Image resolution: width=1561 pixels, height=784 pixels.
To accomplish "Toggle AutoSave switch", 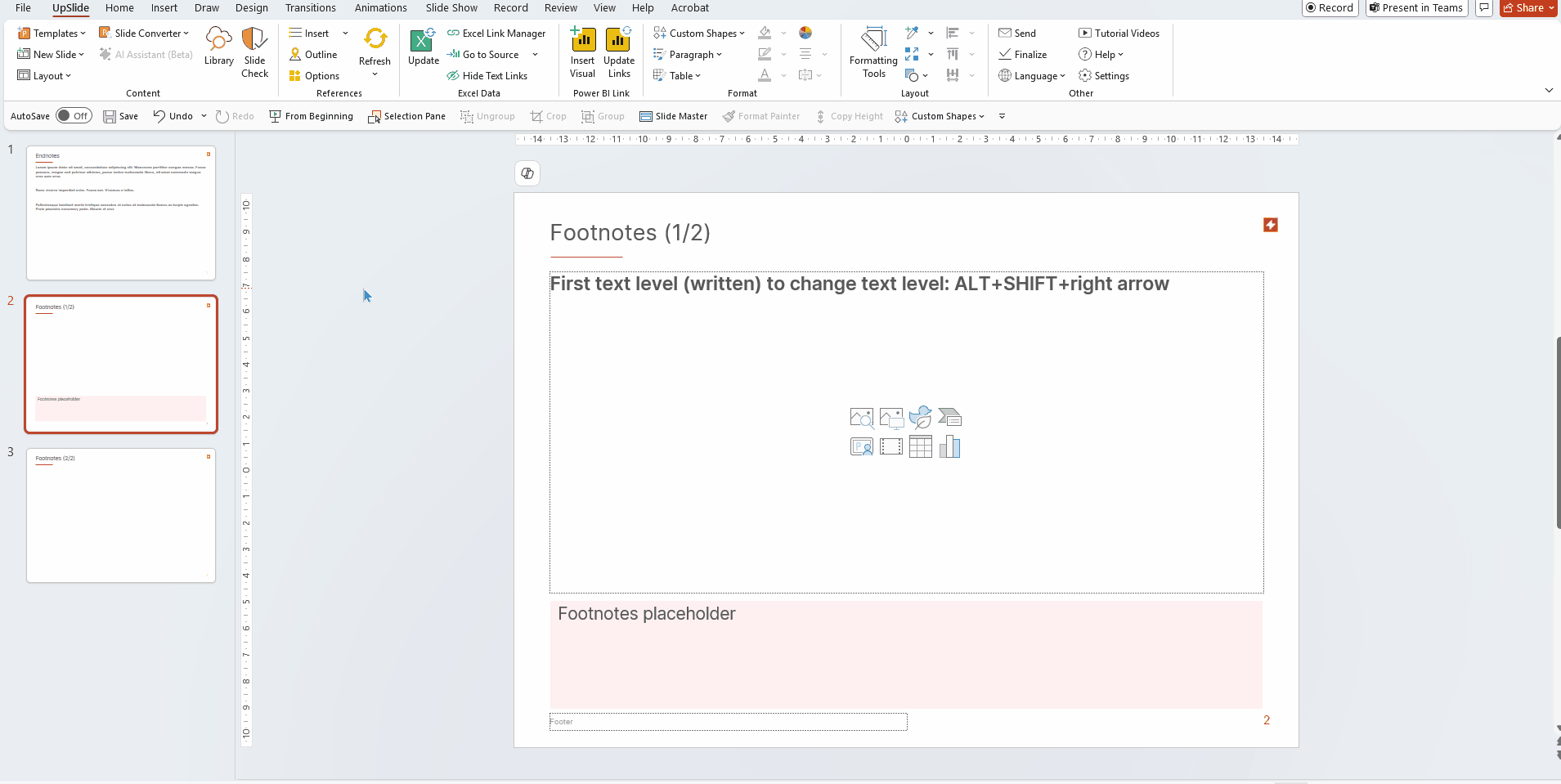I will [x=74, y=116].
